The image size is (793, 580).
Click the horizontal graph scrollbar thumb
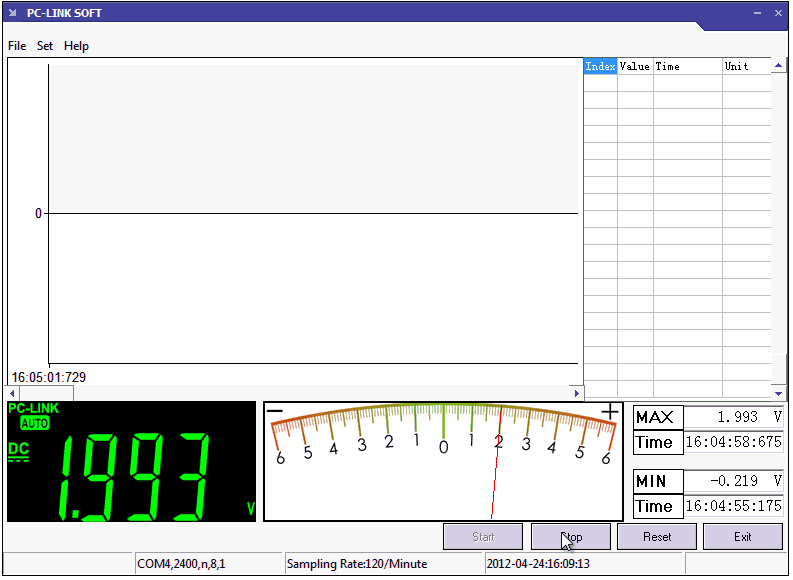click(47, 393)
